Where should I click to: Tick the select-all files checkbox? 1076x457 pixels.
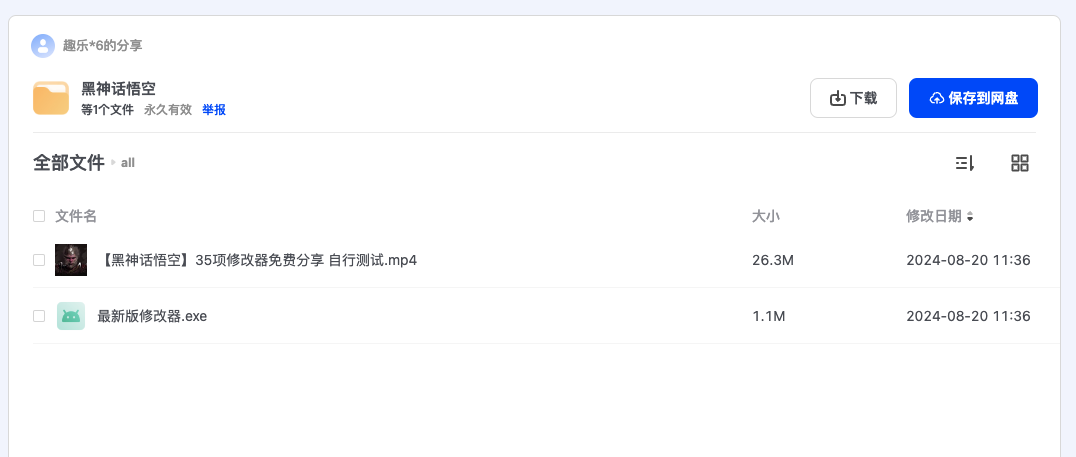click(39, 216)
